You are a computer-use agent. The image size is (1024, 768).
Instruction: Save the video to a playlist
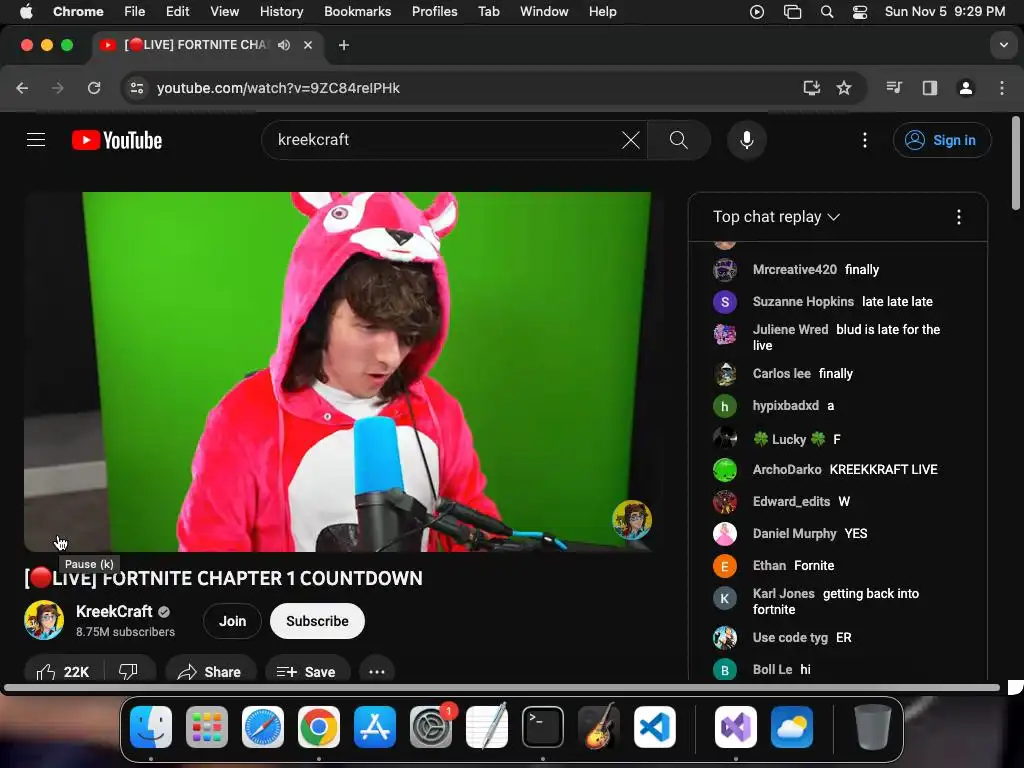coord(306,671)
